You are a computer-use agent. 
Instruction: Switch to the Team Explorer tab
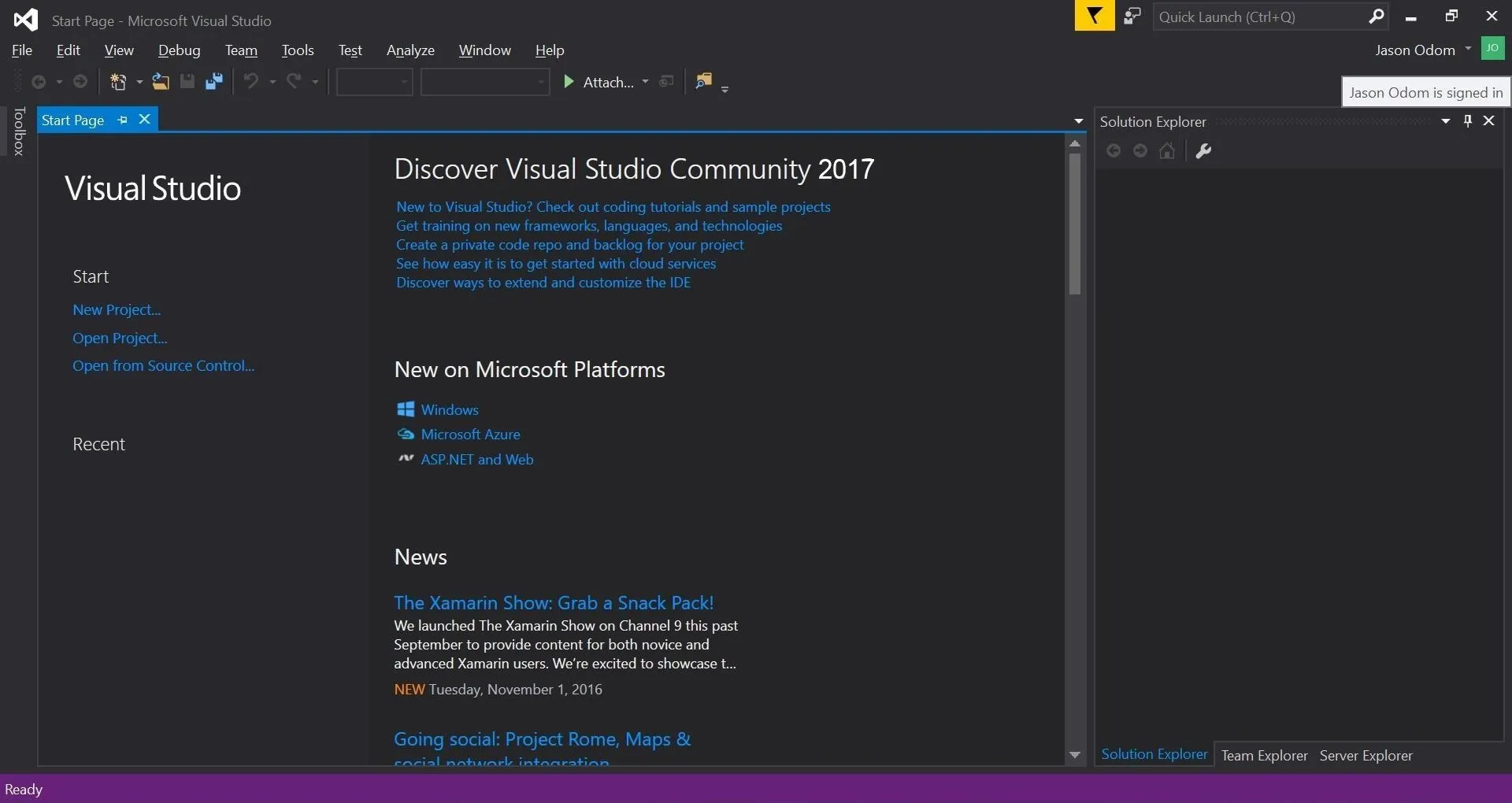[x=1264, y=755]
